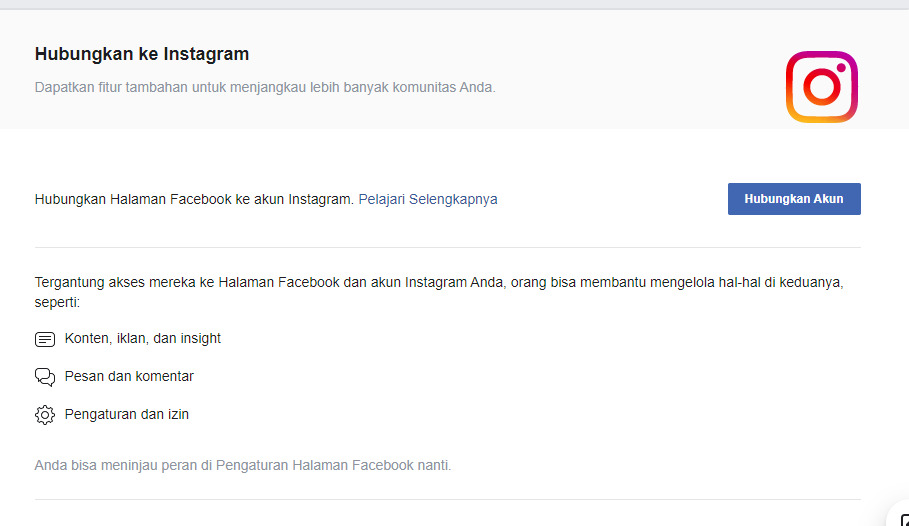Click the 'Tergantung akses mereka' paragraph

pyautogui.click(x=439, y=292)
